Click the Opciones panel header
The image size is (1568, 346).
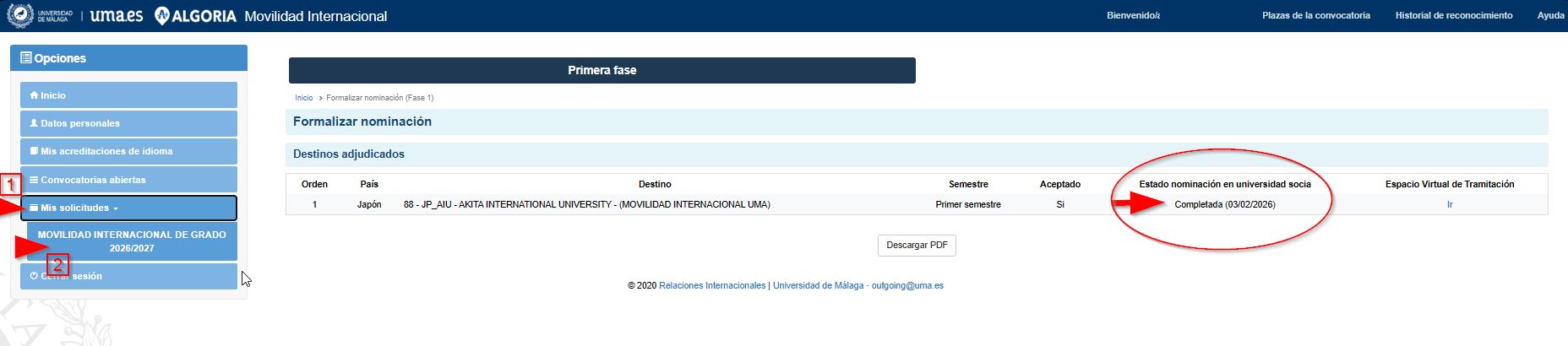128,58
